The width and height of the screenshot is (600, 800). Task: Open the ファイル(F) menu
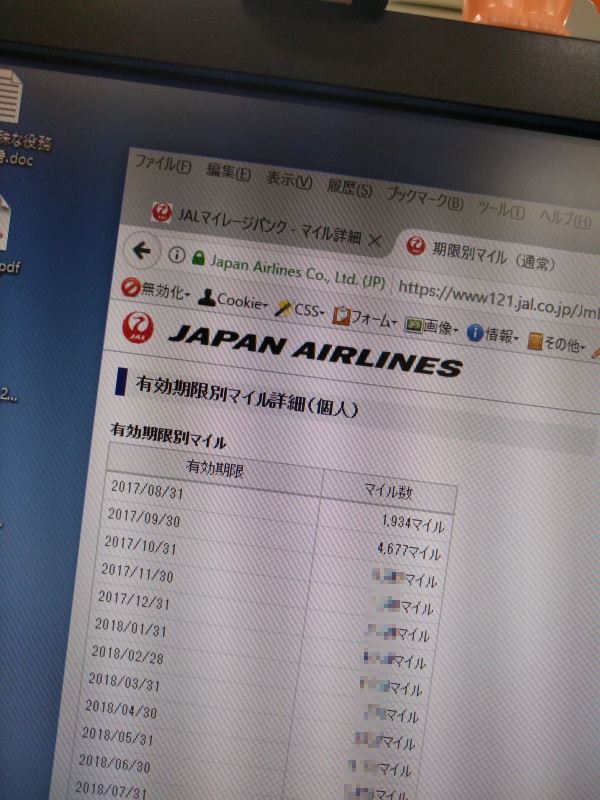163,164
